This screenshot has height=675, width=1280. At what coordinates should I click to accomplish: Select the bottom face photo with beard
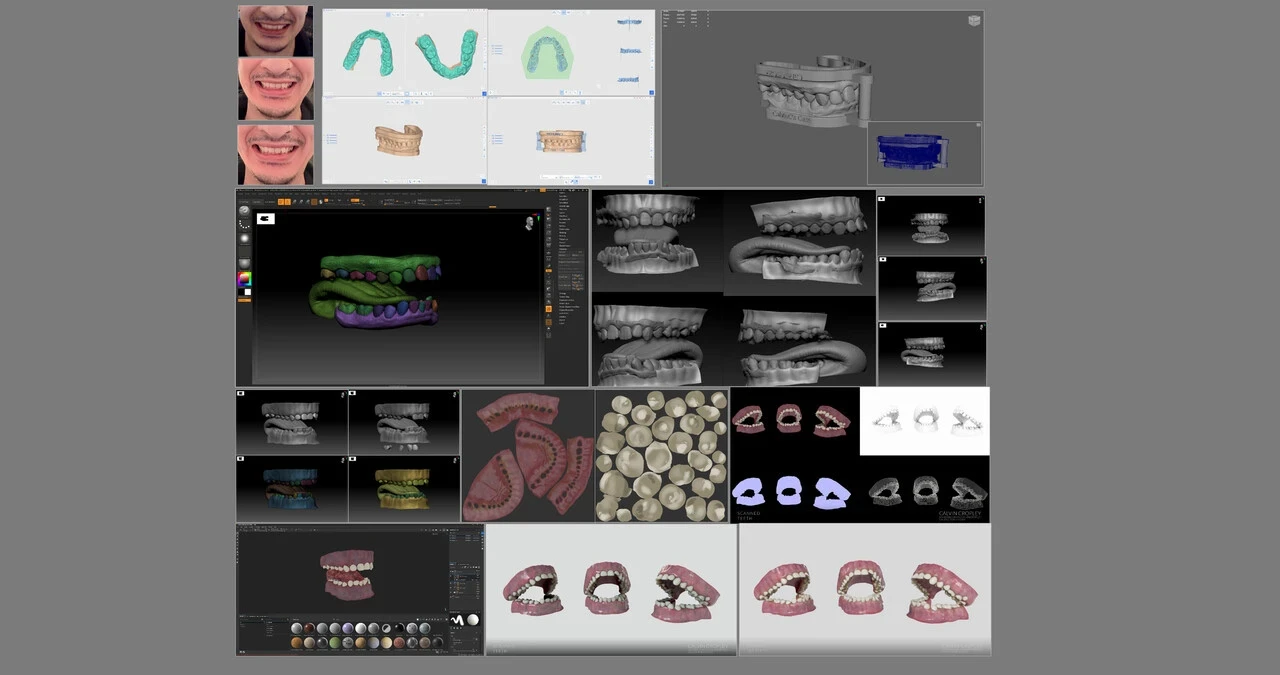click(x=276, y=154)
